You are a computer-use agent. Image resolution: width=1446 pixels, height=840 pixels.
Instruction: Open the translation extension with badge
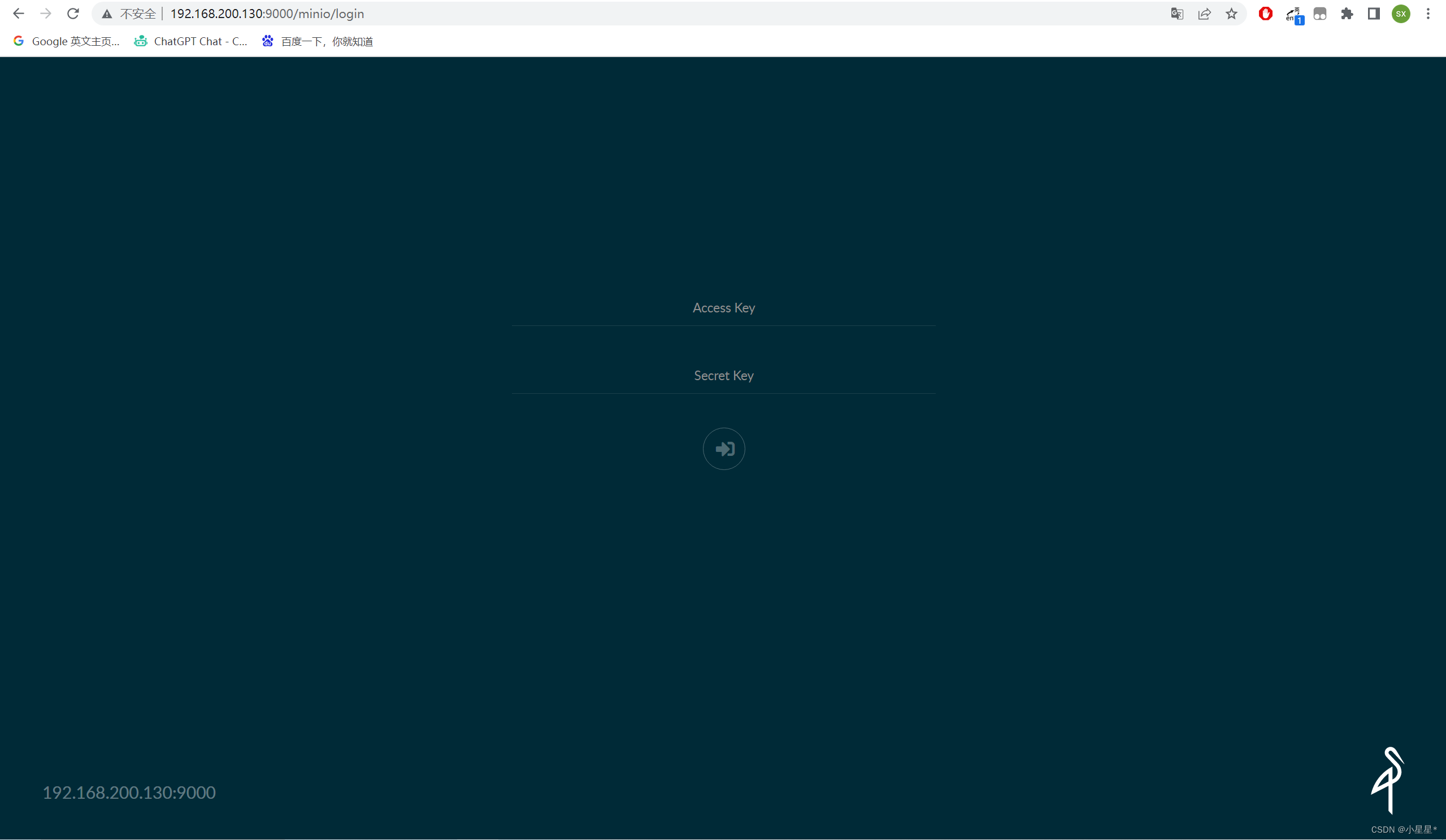click(x=1294, y=15)
